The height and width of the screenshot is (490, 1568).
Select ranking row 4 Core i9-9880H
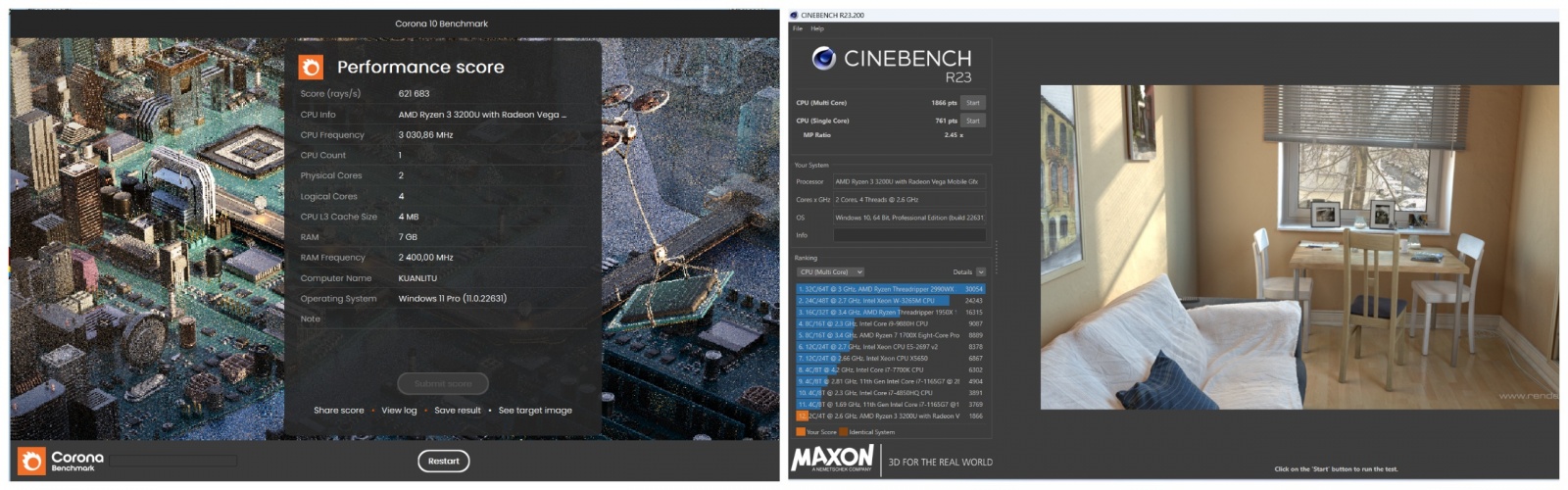(x=891, y=323)
